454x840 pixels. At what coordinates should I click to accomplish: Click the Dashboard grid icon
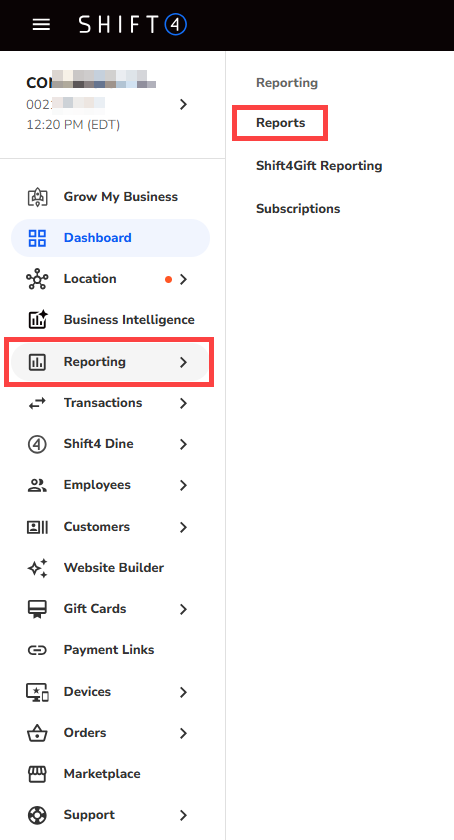[37, 238]
